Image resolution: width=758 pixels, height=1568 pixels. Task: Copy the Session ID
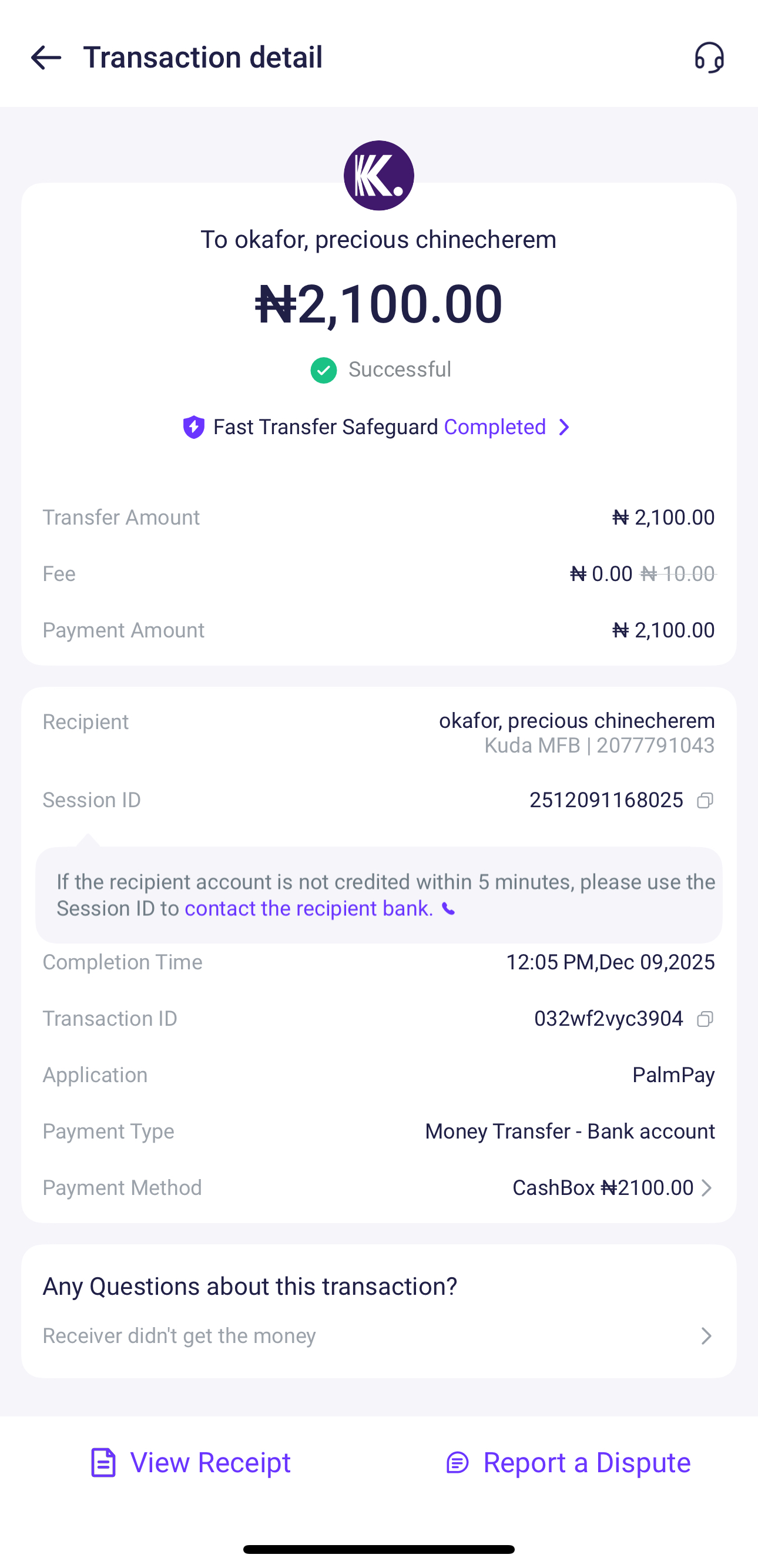(x=705, y=800)
